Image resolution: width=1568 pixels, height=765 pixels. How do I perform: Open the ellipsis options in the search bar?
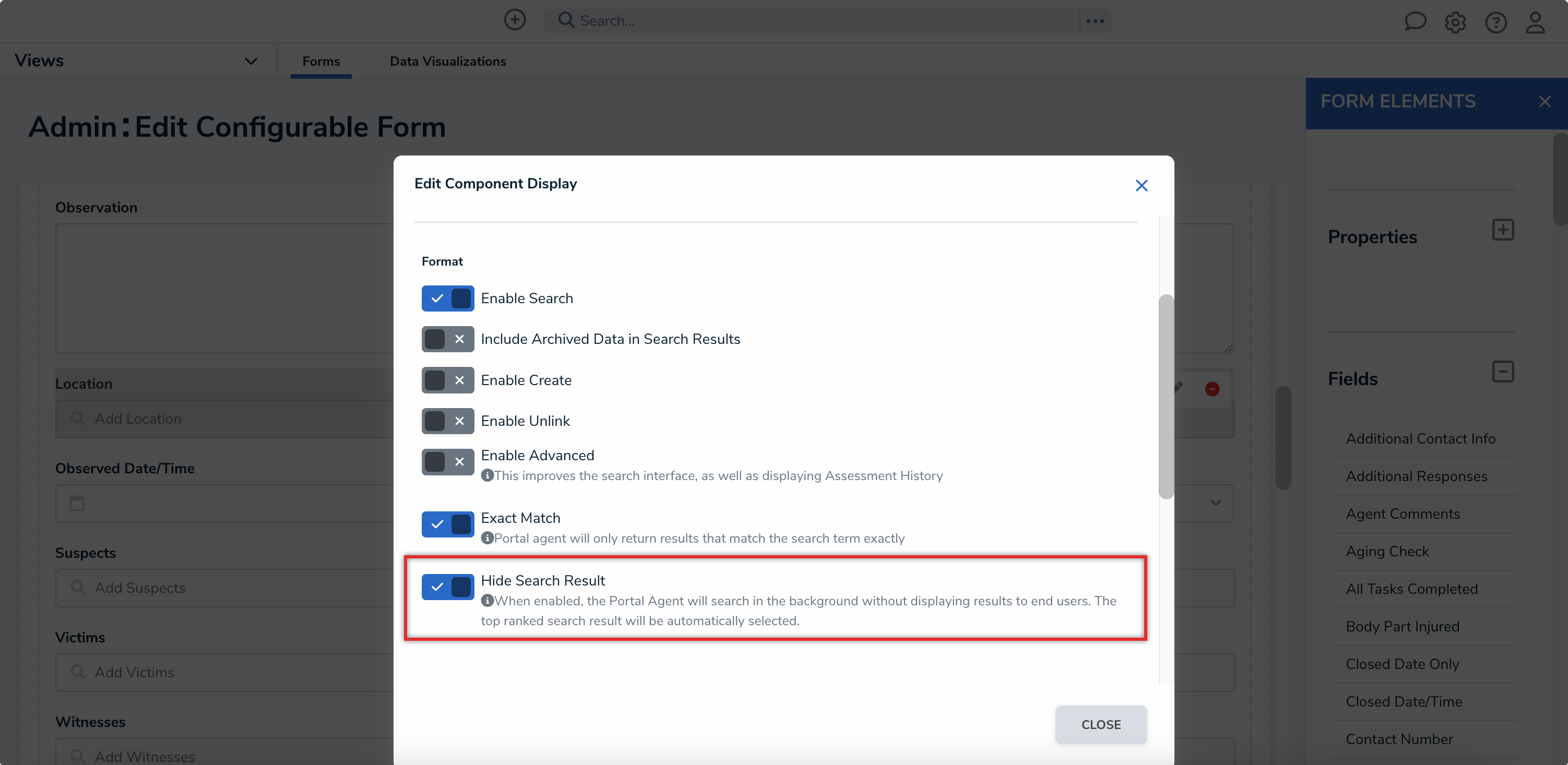[1094, 20]
